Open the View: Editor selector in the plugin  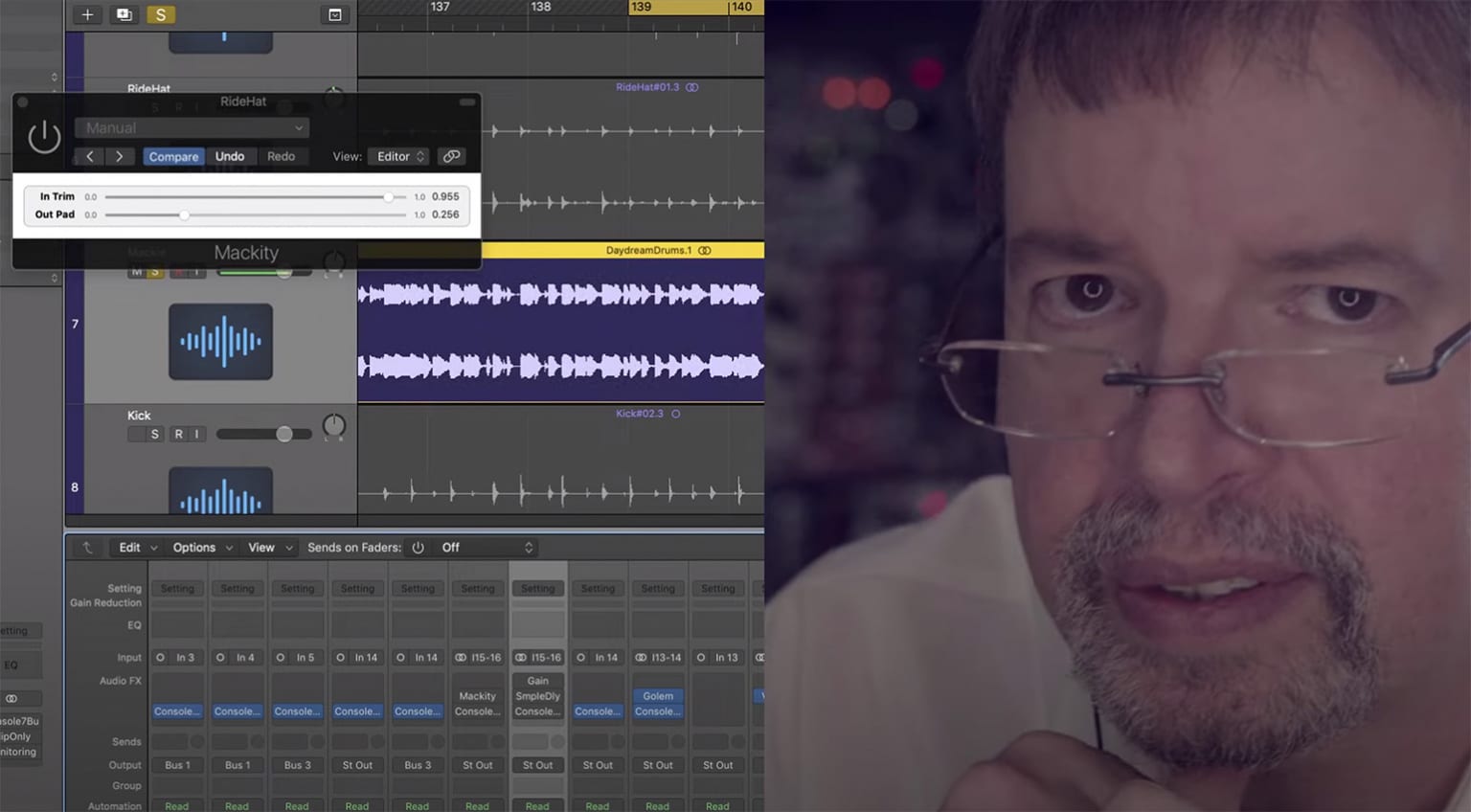click(x=397, y=155)
